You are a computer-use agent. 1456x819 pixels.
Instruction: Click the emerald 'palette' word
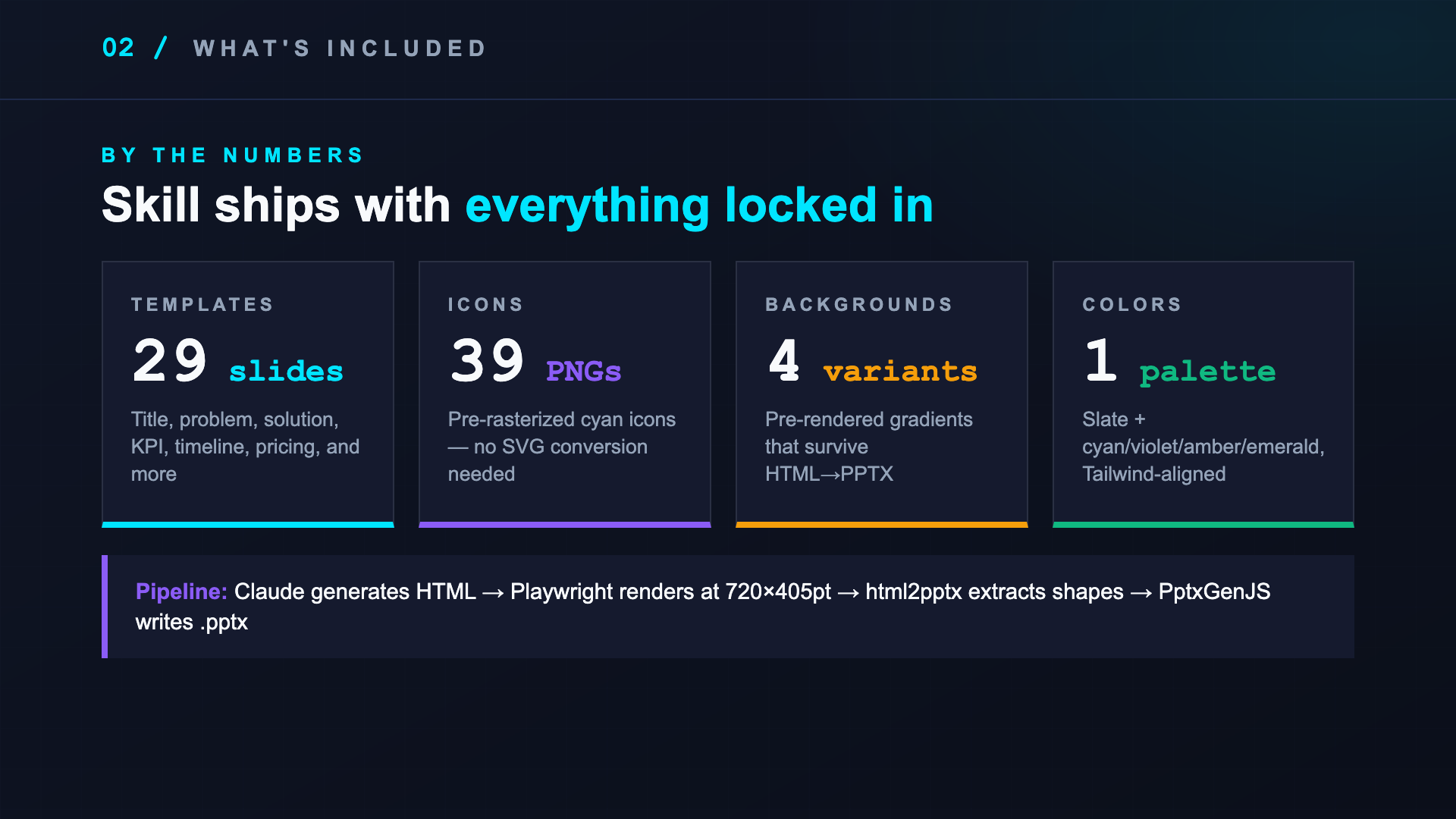pyautogui.click(x=1207, y=372)
